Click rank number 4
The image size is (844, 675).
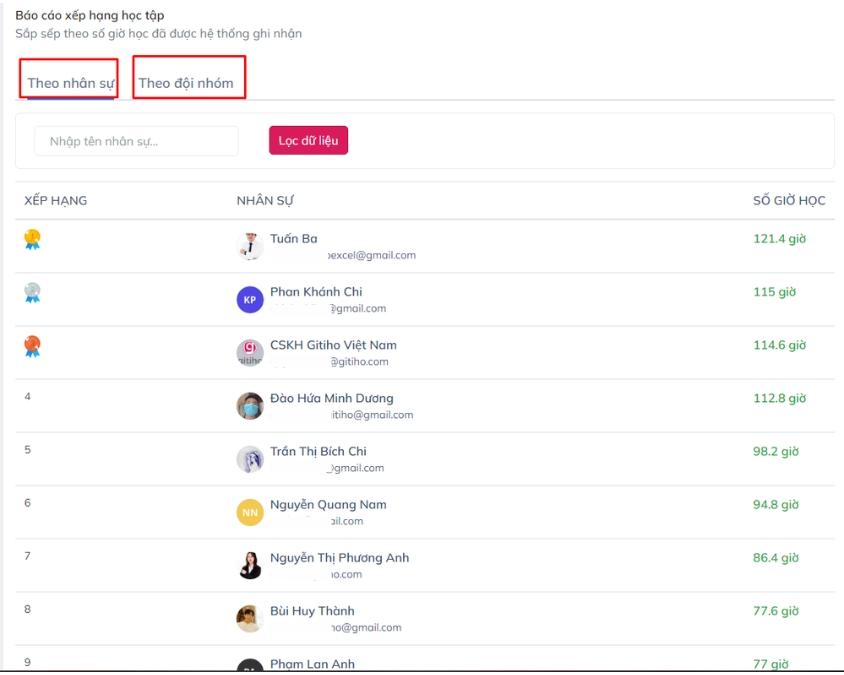pos(27,396)
